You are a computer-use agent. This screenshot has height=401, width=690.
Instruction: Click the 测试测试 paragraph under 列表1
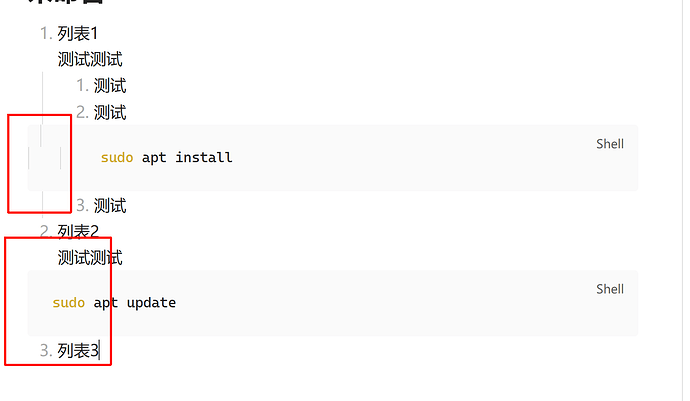coord(90,60)
